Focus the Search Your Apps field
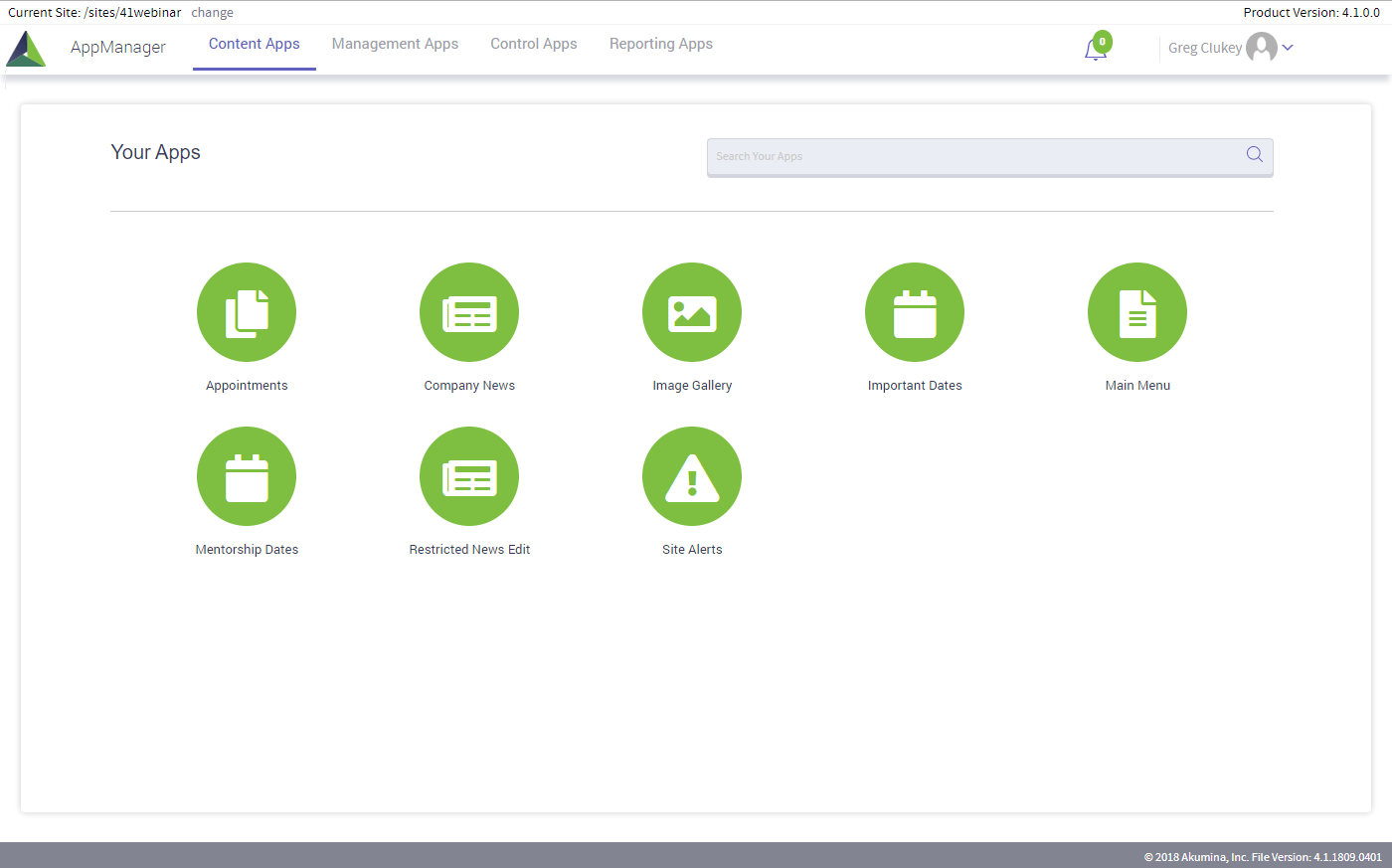Viewport: 1392px width, 868px height. [989, 157]
